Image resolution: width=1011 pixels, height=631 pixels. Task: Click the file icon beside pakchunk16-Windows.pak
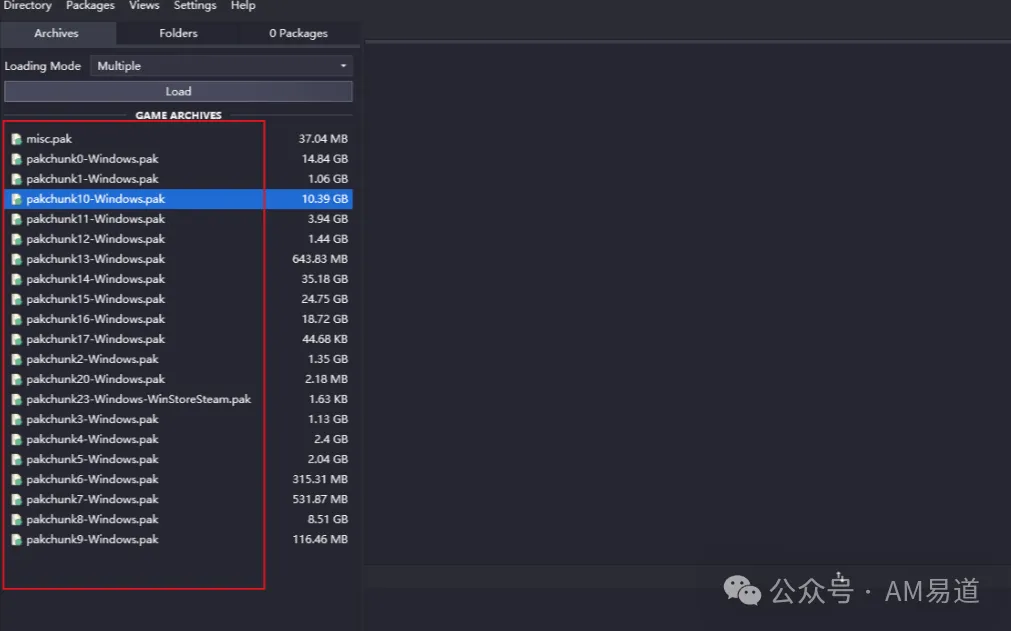[x=17, y=319]
